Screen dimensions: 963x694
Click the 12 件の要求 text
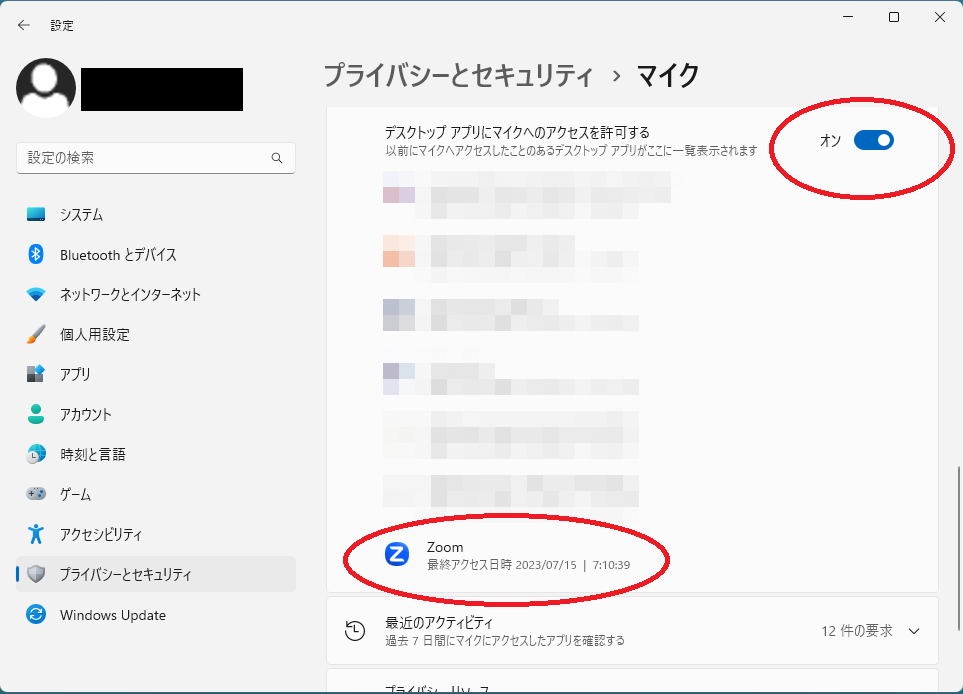[x=856, y=631]
